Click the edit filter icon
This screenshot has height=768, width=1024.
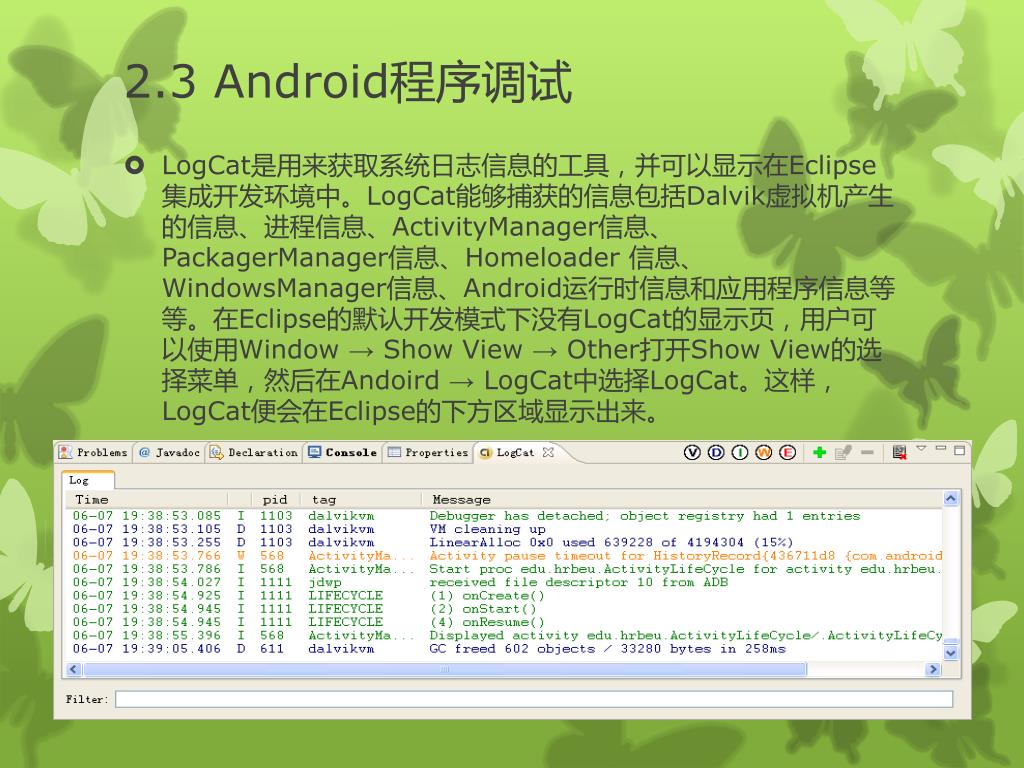tap(843, 452)
